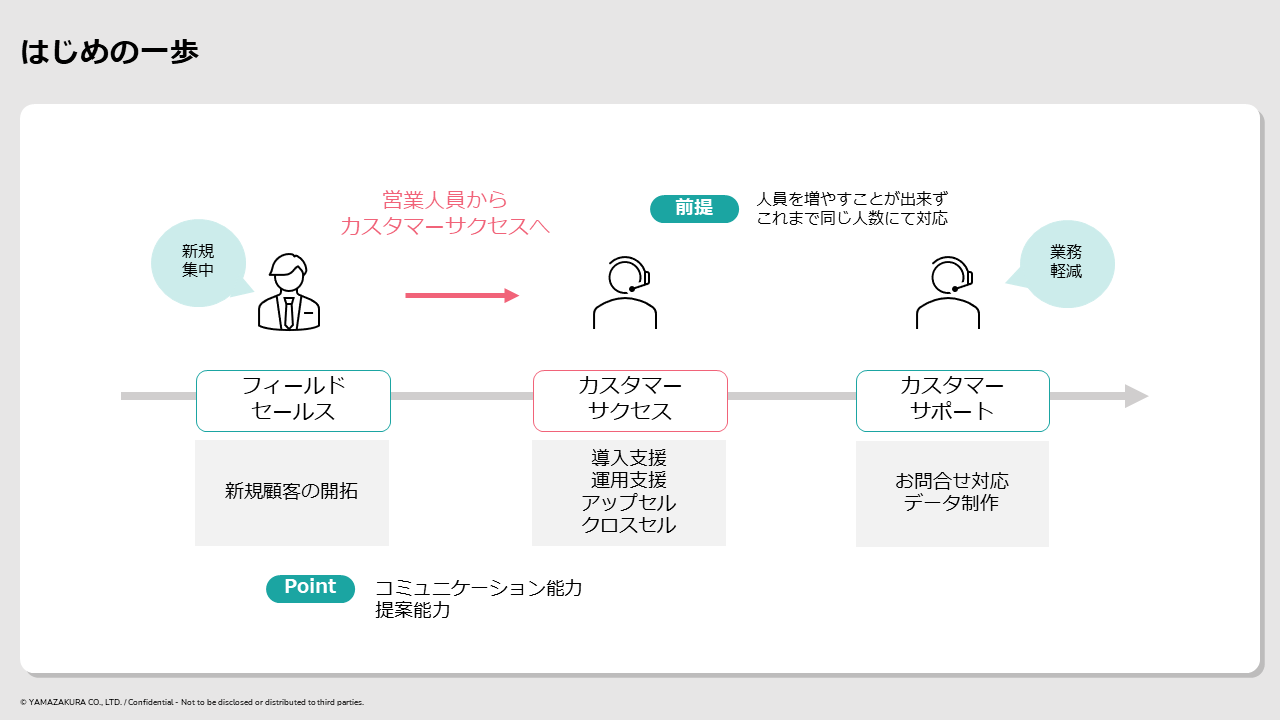
Task: Click the Customer Success headset person icon
Action: click(x=625, y=293)
